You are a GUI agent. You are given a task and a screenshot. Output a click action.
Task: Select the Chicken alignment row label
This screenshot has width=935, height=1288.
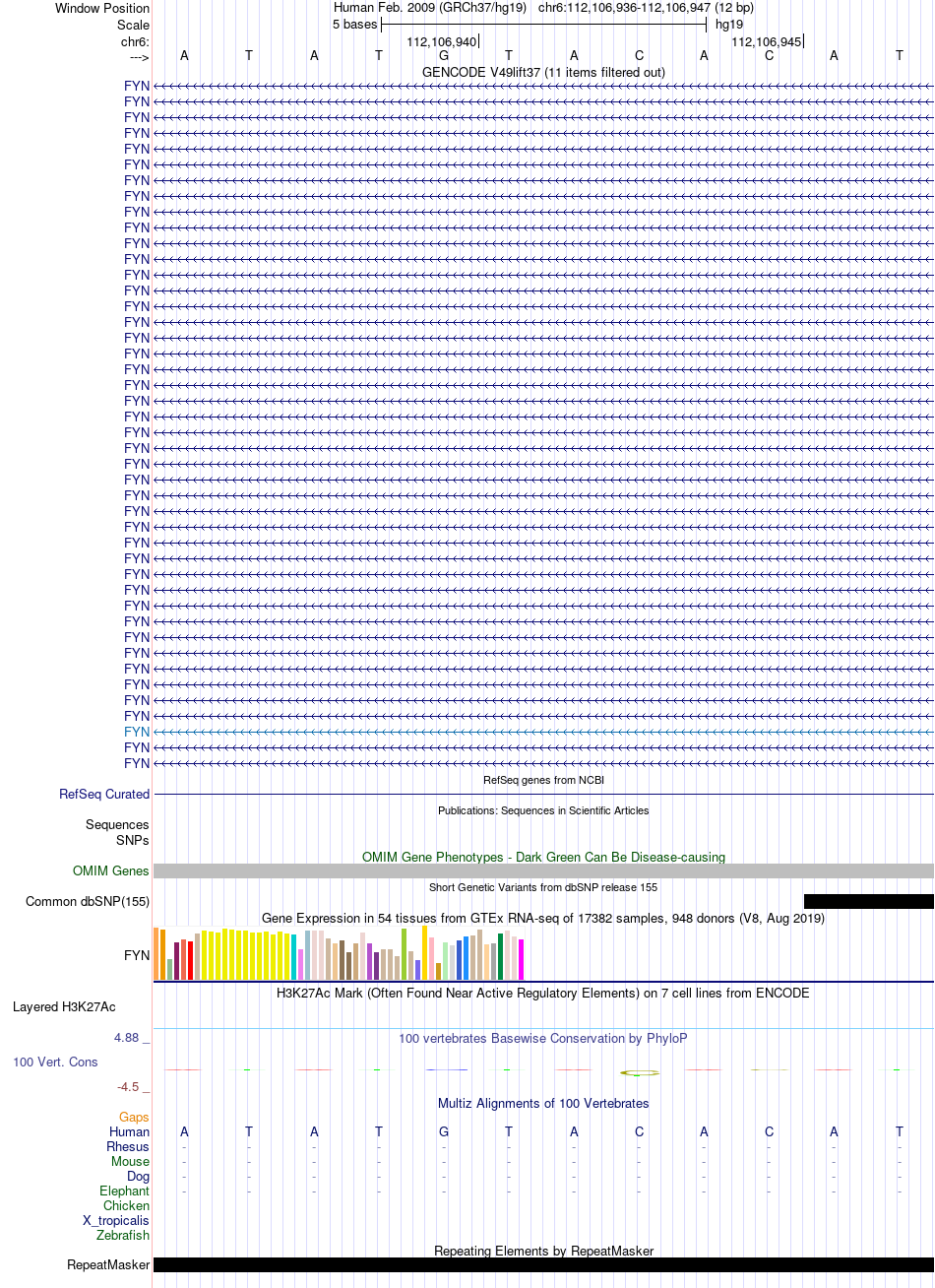click(x=127, y=1205)
